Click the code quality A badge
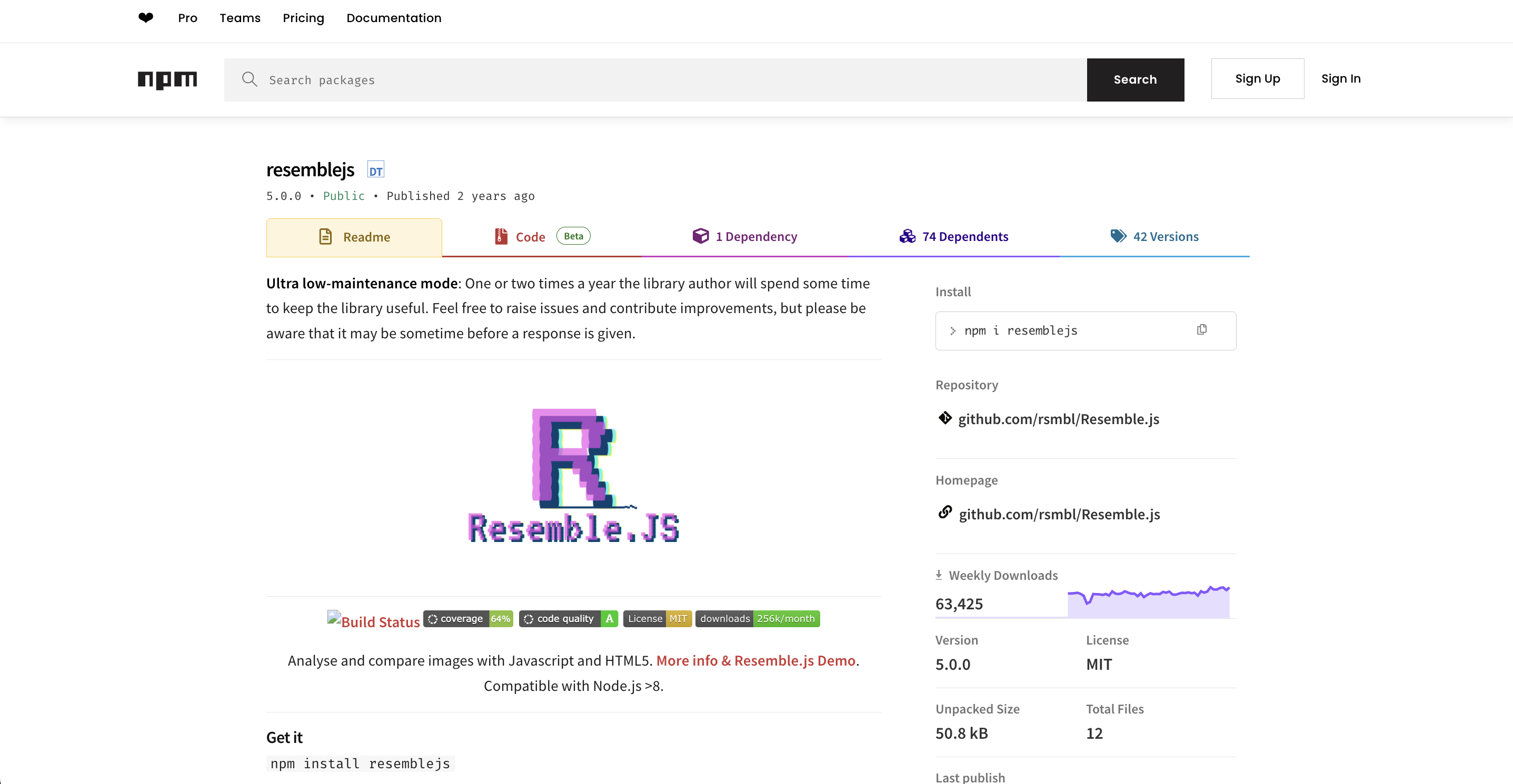This screenshot has height=784, width=1513. [568, 619]
